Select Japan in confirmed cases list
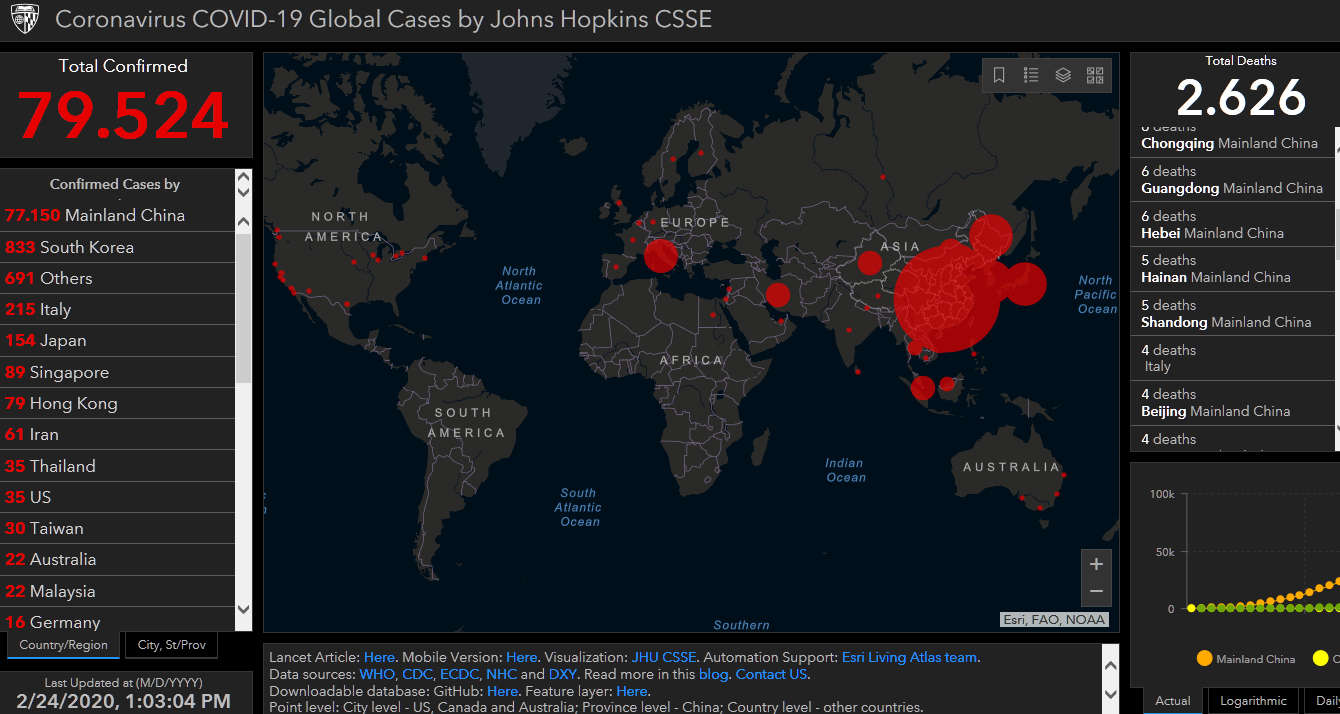1340x714 pixels. (118, 340)
